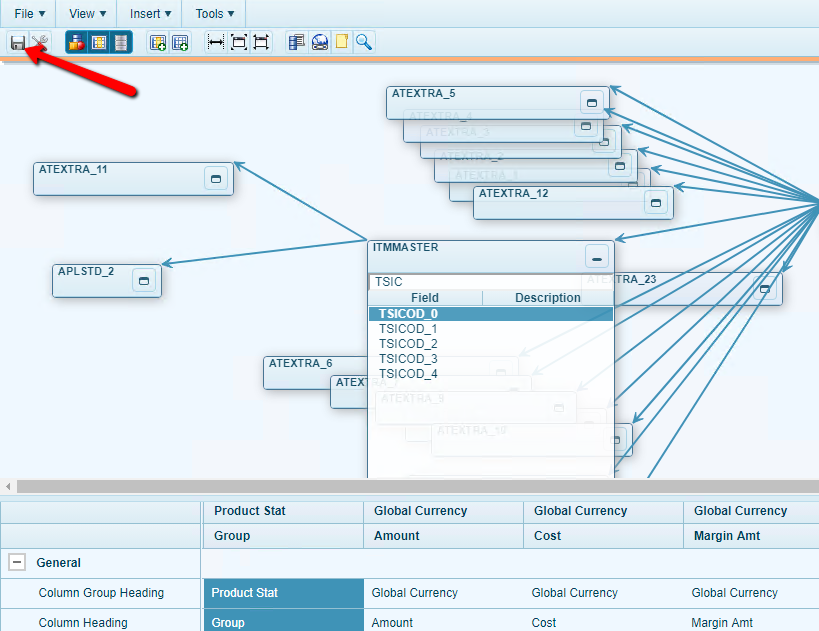819x631 pixels.
Task: Click the horizontal scrollbar under diagram
Action: point(400,486)
